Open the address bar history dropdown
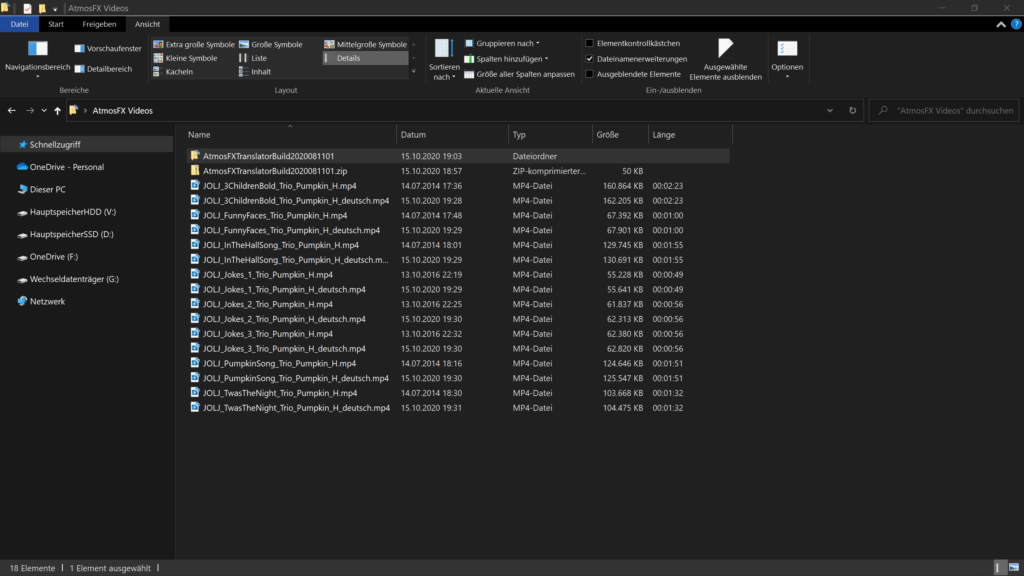 [830, 110]
